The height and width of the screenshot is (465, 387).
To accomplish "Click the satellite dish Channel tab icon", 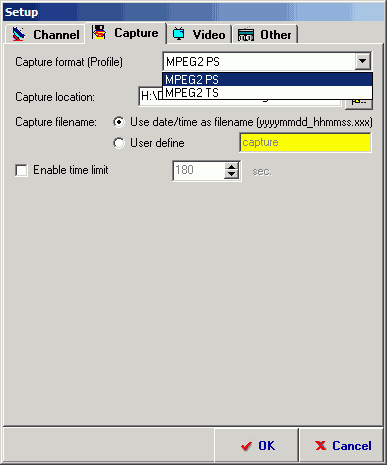I will [19, 34].
